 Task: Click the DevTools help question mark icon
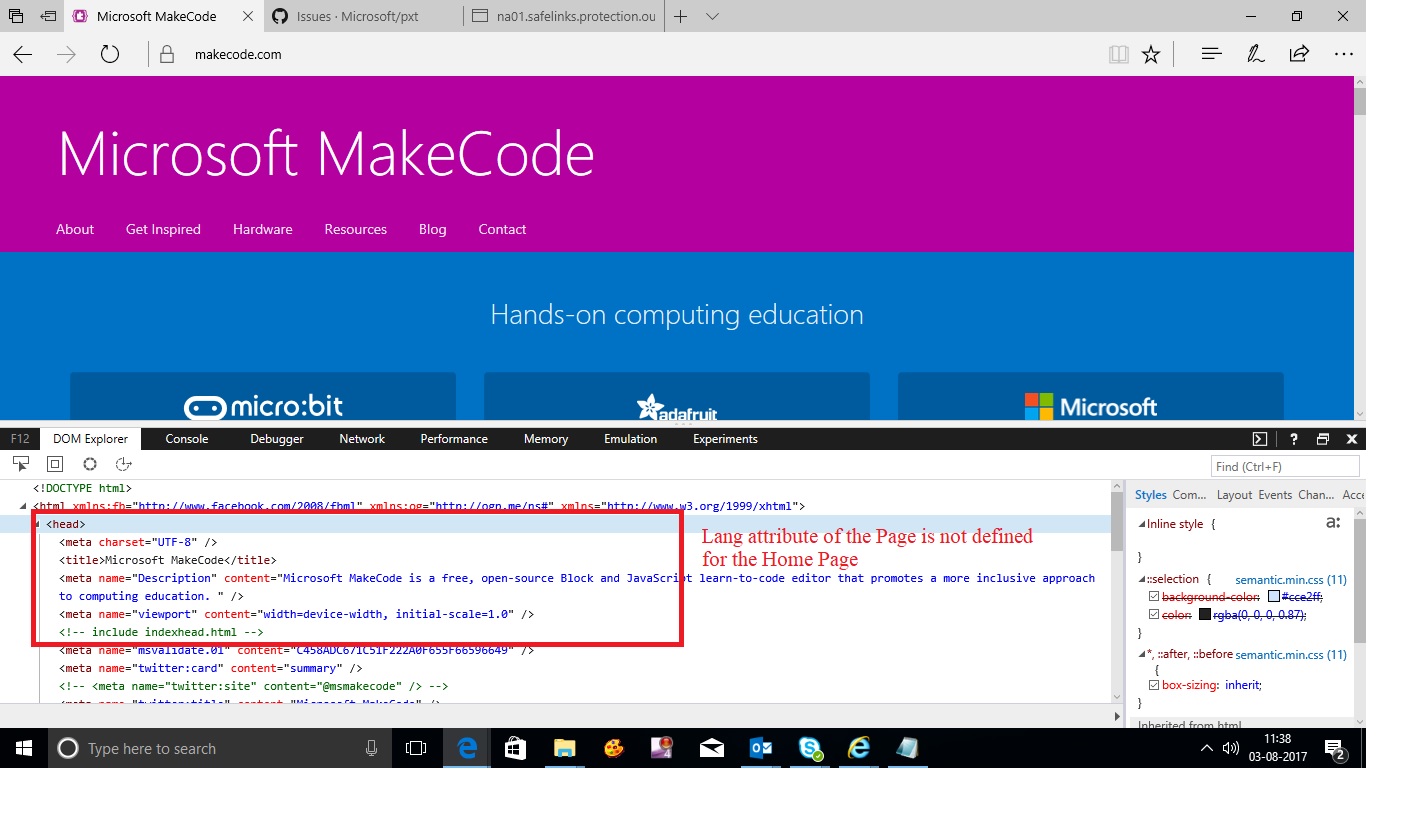click(x=1292, y=438)
